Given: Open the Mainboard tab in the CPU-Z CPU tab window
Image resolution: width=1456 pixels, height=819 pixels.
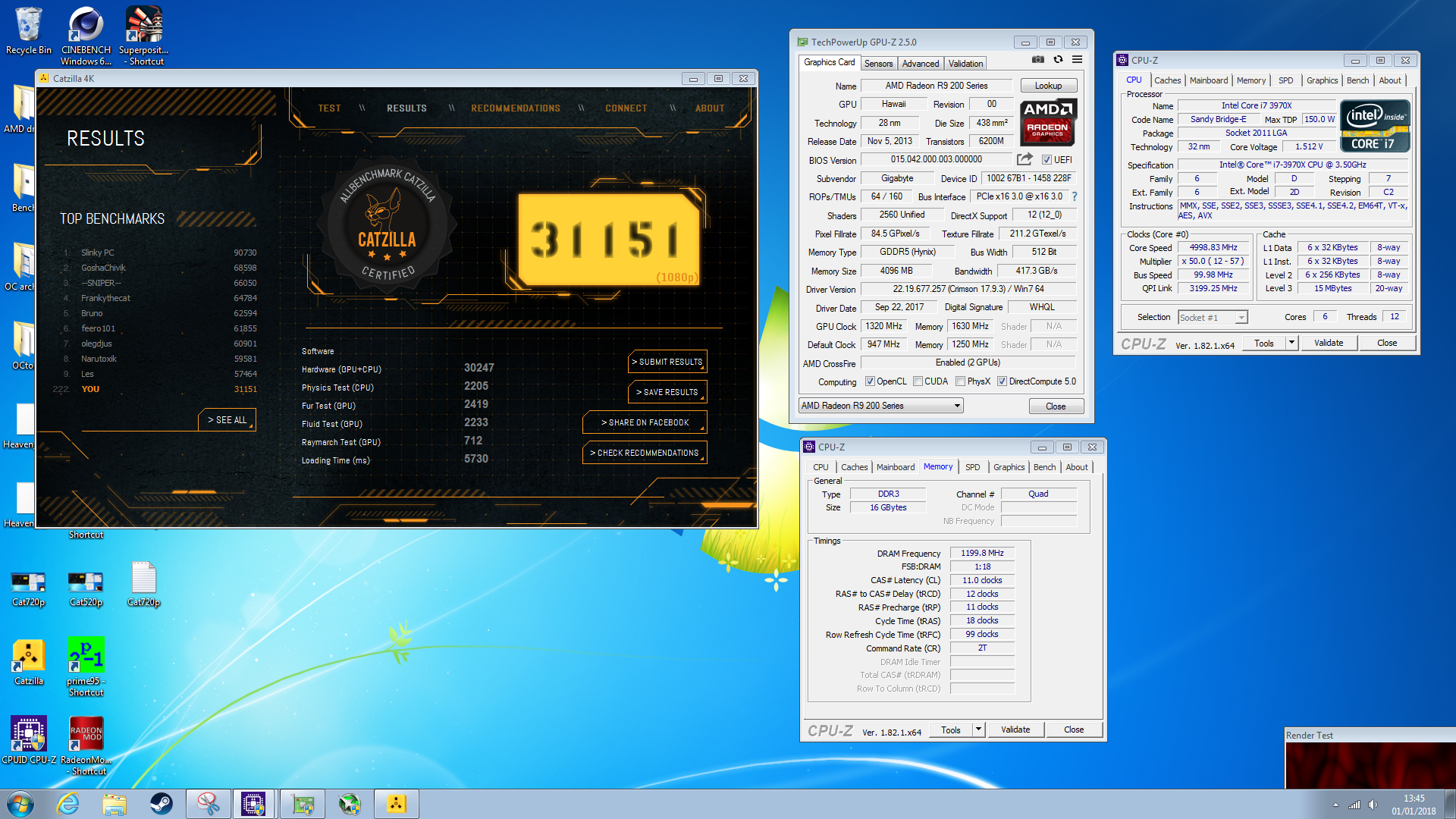Looking at the screenshot, I should click(1208, 80).
